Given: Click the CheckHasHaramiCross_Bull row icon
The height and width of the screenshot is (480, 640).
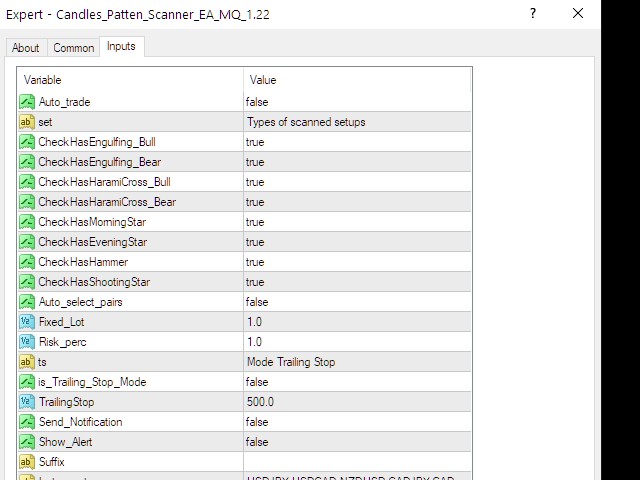Looking at the screenshot, I should pyautogui.click(x=27, y=182).
